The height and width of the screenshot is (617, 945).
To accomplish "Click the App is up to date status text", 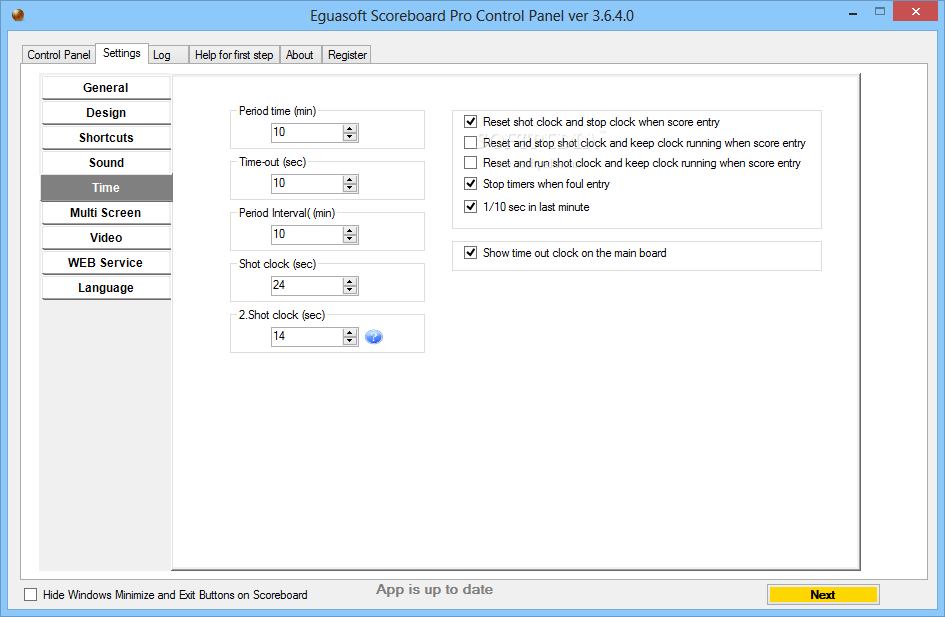I will tap(435, 590).
